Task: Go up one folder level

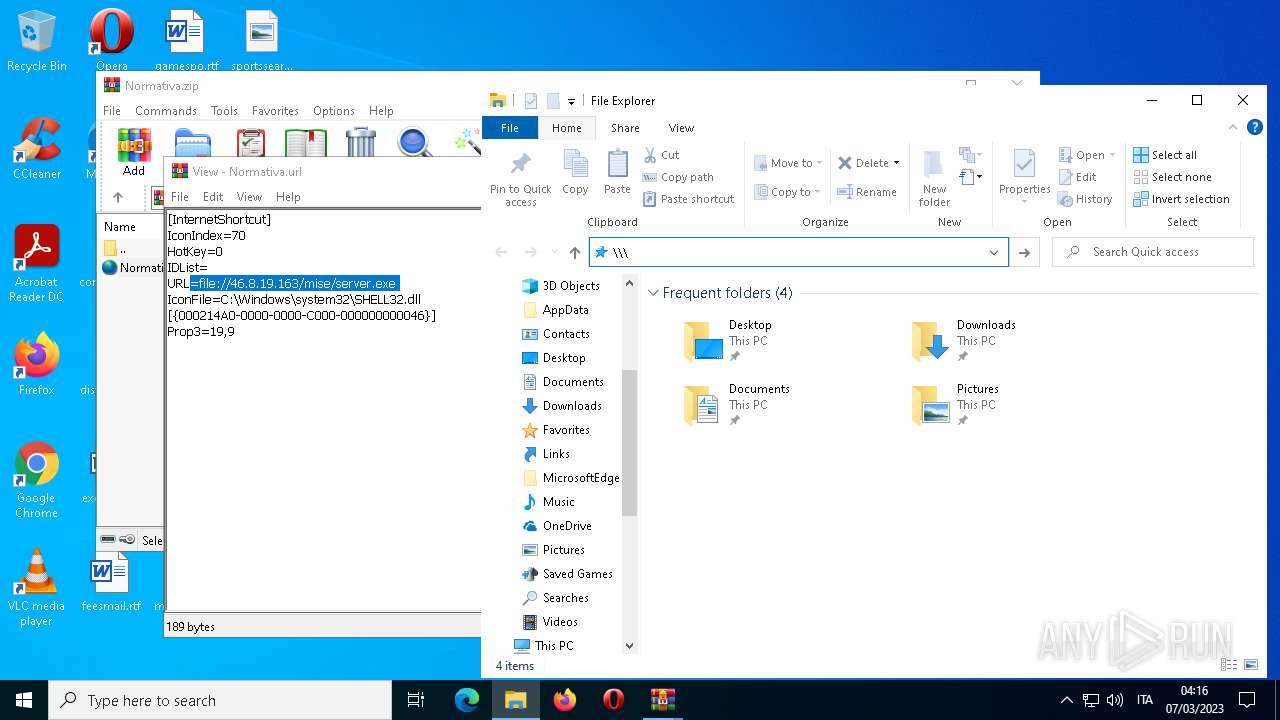Action: [x=575, y=253]
